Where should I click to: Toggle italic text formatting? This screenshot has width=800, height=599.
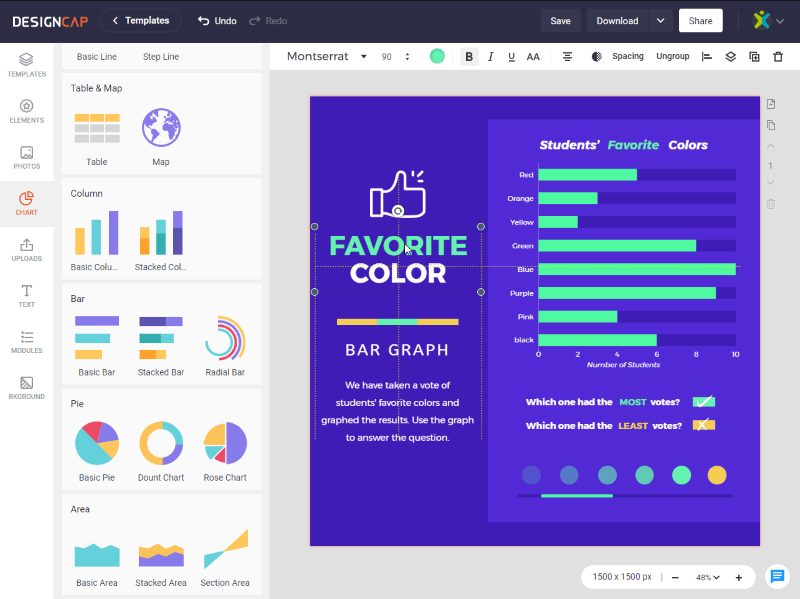pyautogui.click(x=490, y=57)
